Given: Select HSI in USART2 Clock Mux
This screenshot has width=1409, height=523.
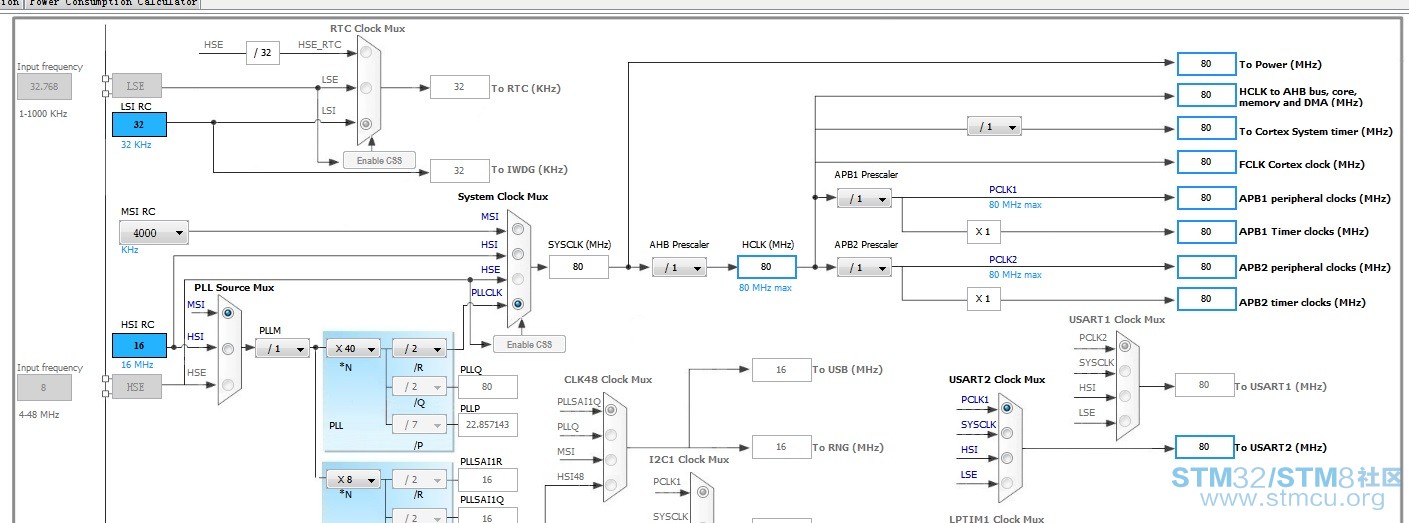Looking at the screenshot, I should [x=1006, y=458].
